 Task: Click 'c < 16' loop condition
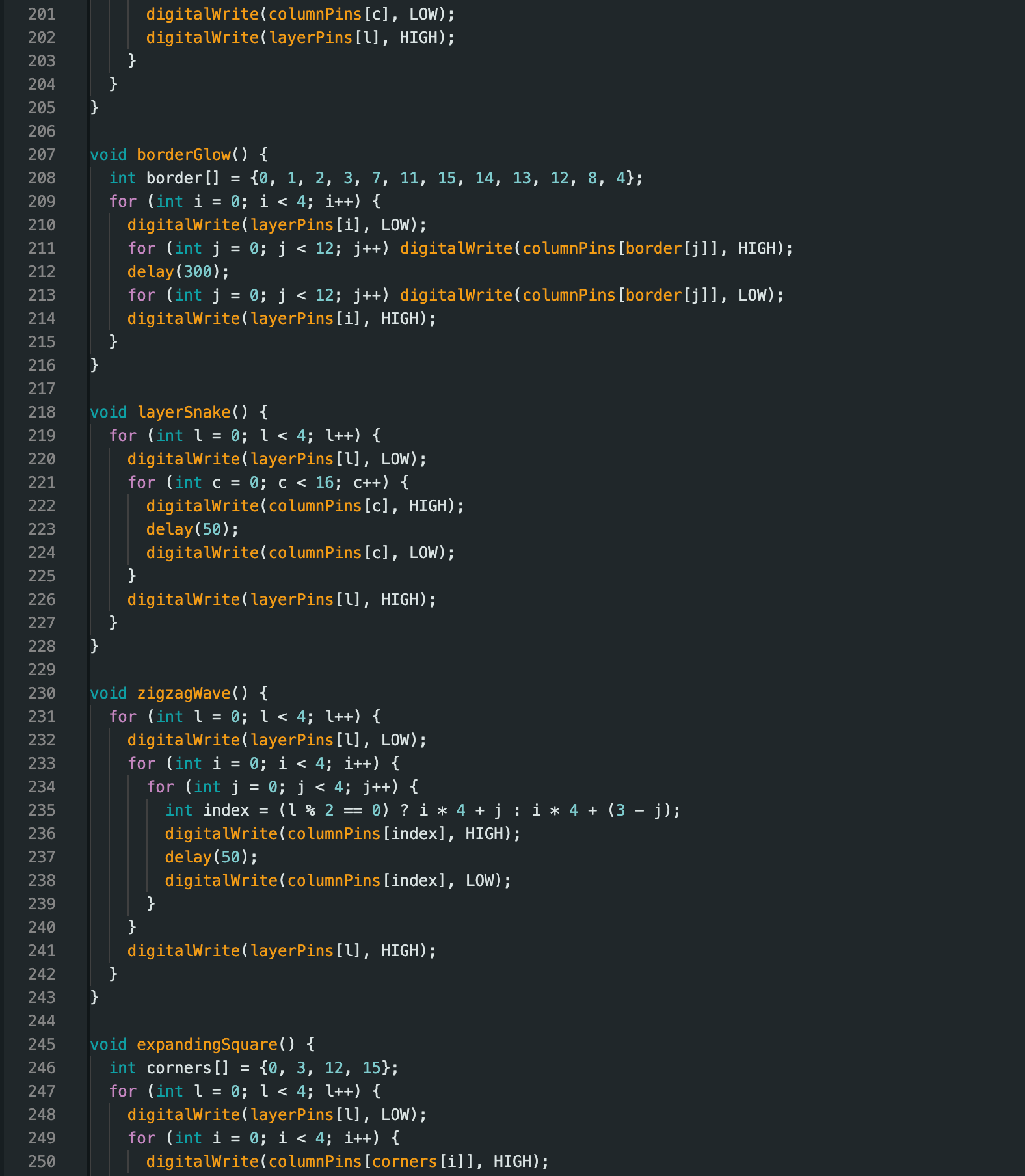[306, 483]
